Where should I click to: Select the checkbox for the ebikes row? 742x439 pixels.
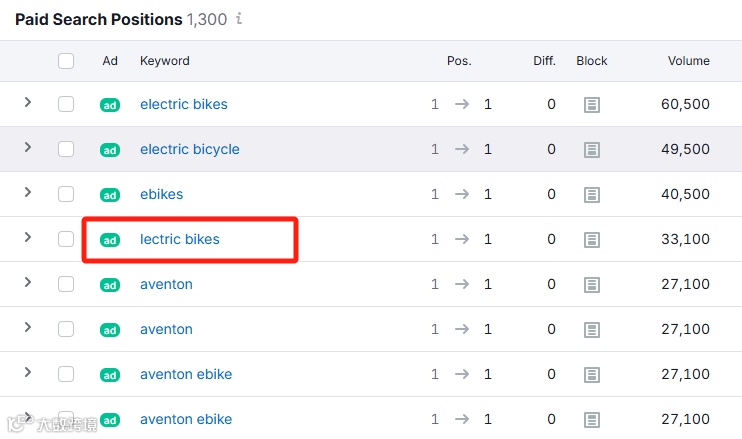pyautogui.click(x=66, y=194)
